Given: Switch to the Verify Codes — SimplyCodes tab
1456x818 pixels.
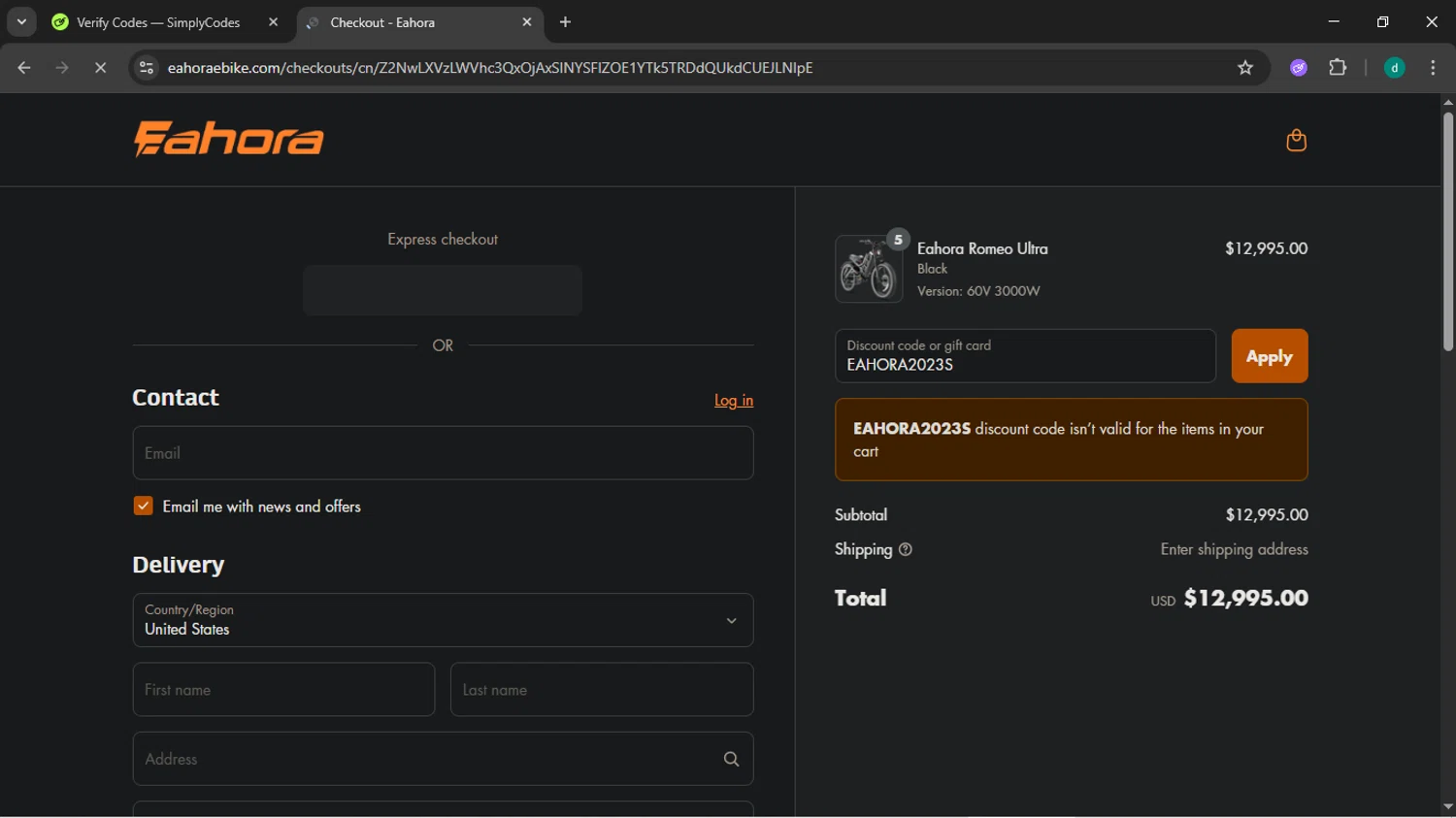Looking at the screenshot, I should (165, 22).
